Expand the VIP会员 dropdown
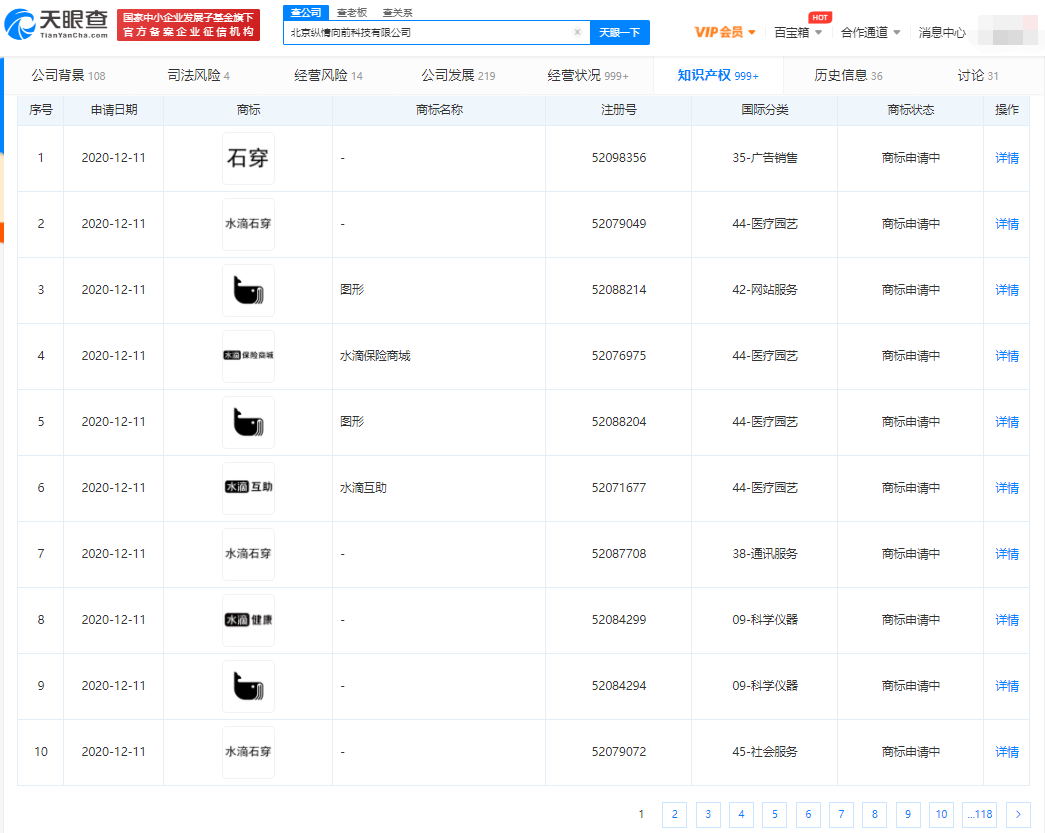 coord(725,32)
